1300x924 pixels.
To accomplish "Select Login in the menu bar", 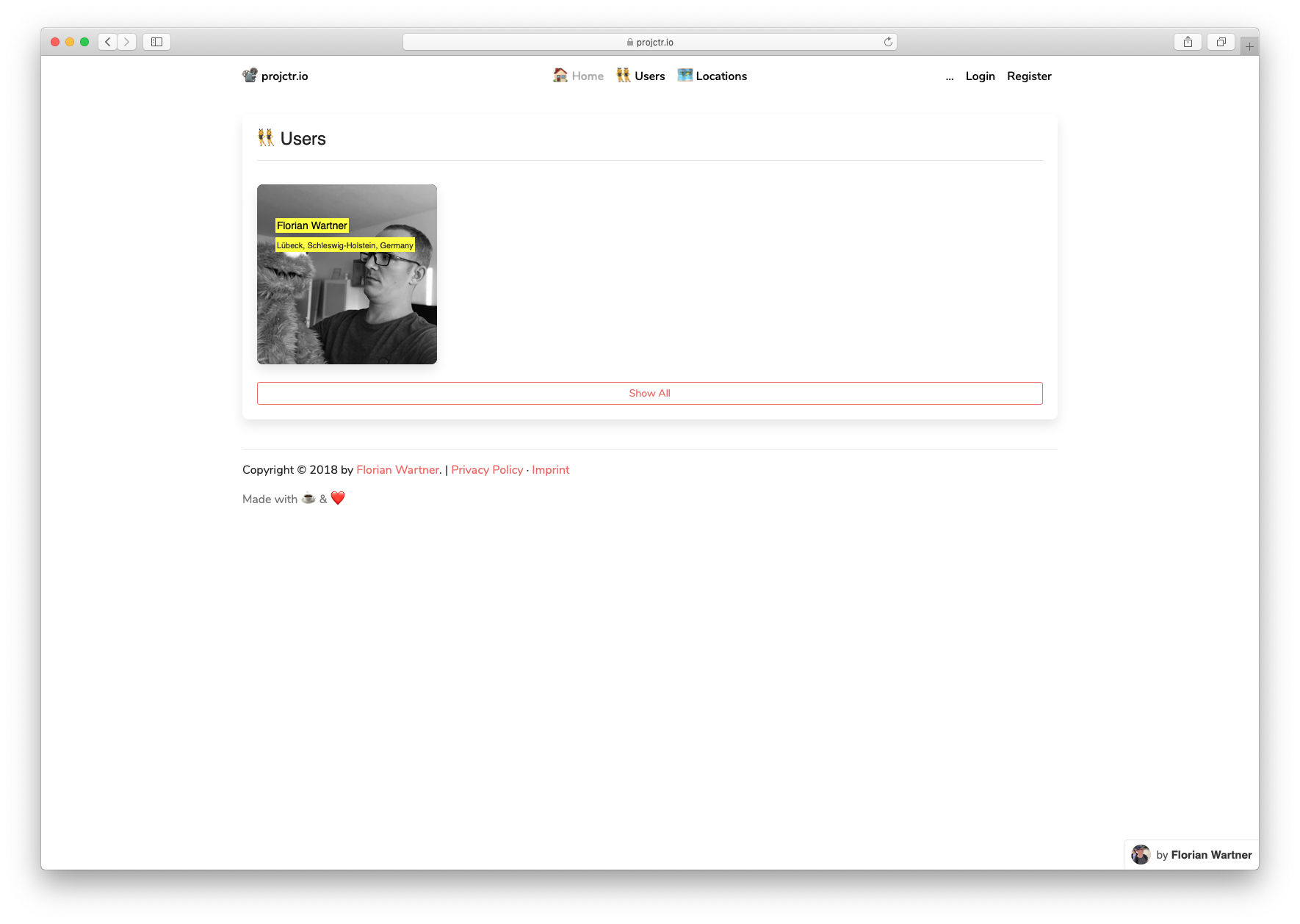I will [980, 76].
